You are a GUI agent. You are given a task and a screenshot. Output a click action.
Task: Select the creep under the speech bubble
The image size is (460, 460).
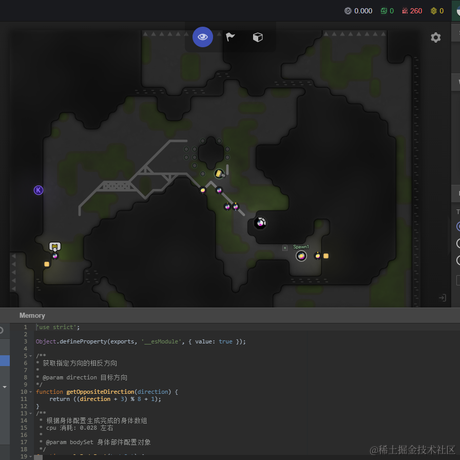coord(55,256)
